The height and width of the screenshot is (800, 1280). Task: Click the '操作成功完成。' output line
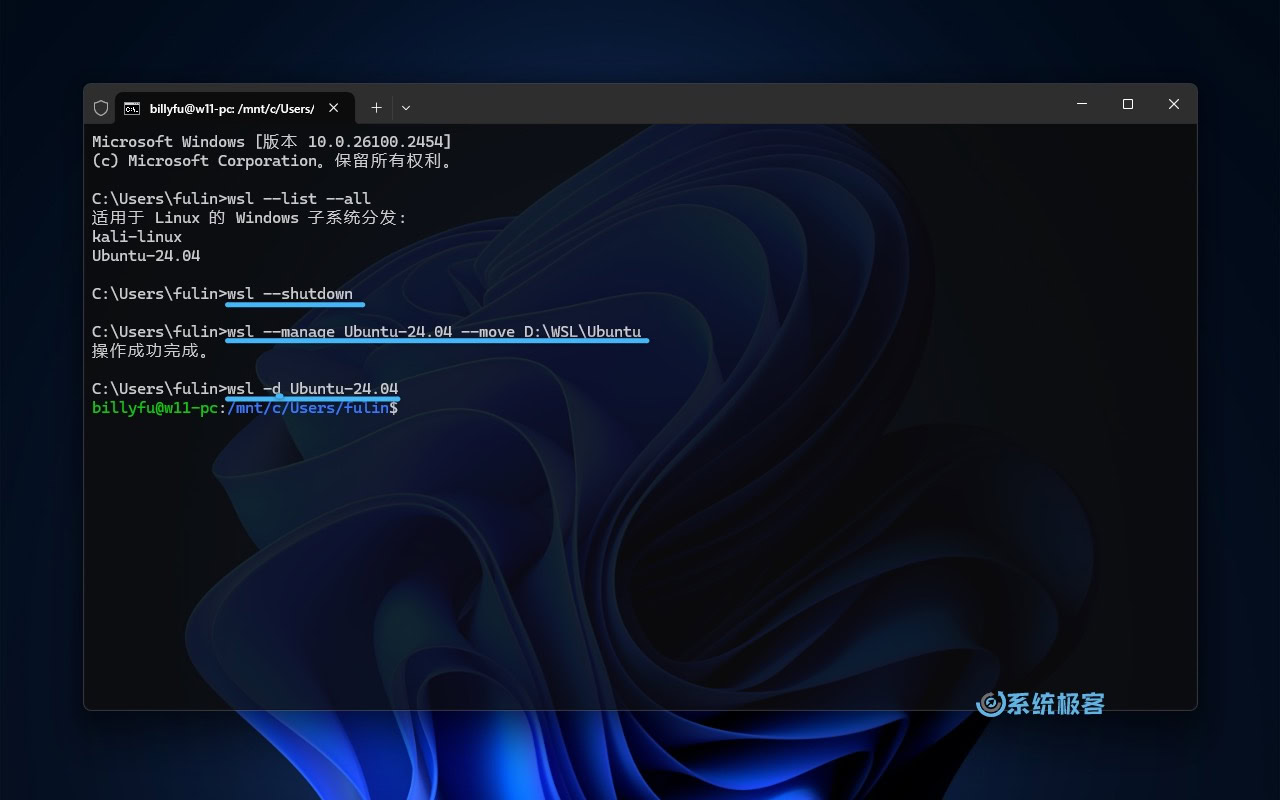151,351
